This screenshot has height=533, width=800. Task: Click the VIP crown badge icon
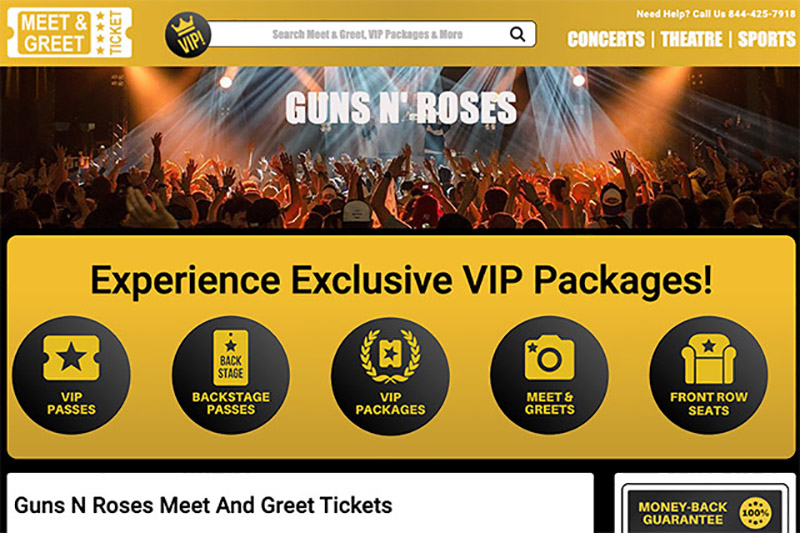(188, 35)
